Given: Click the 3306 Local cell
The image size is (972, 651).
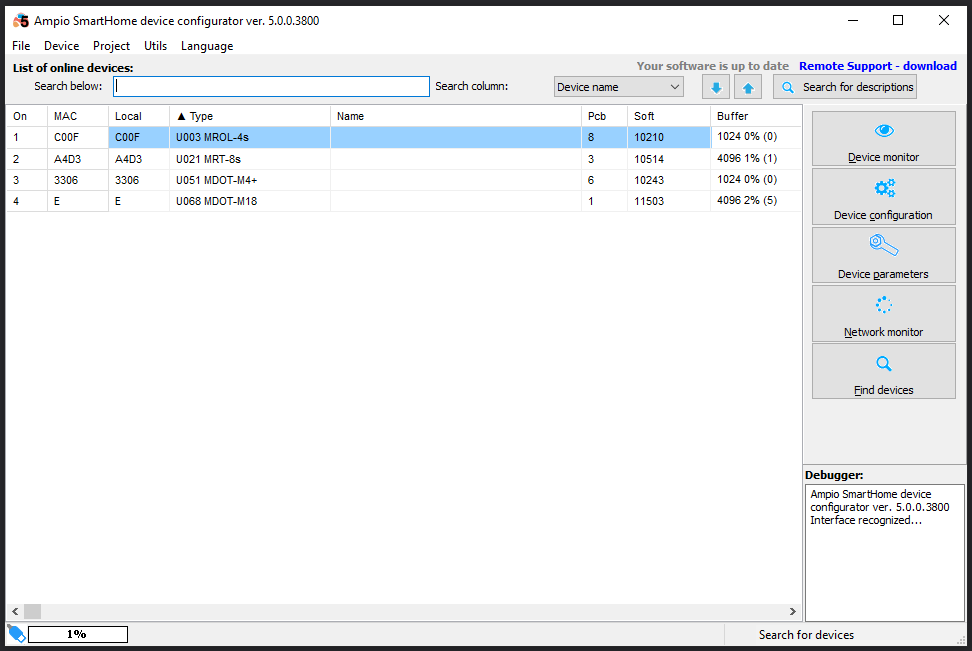Looking at the screenshot, I should (x=139, y=180).
